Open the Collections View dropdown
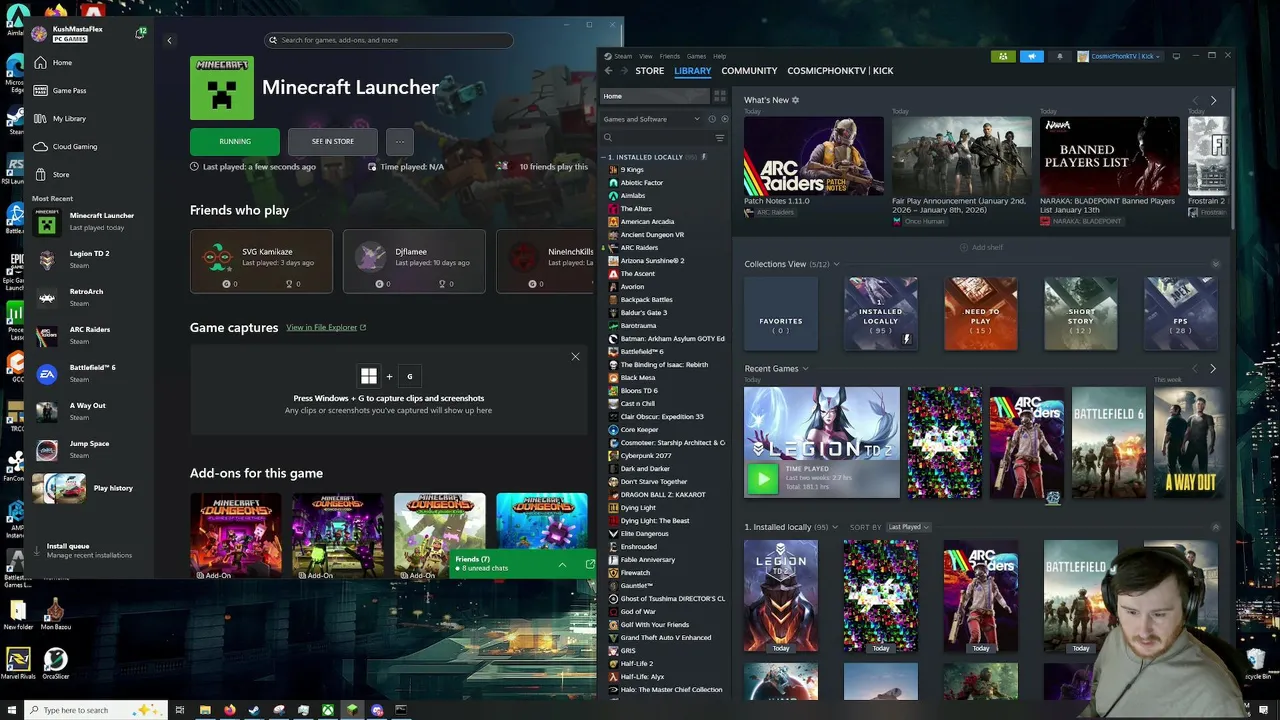 click(x=836, y=264)
